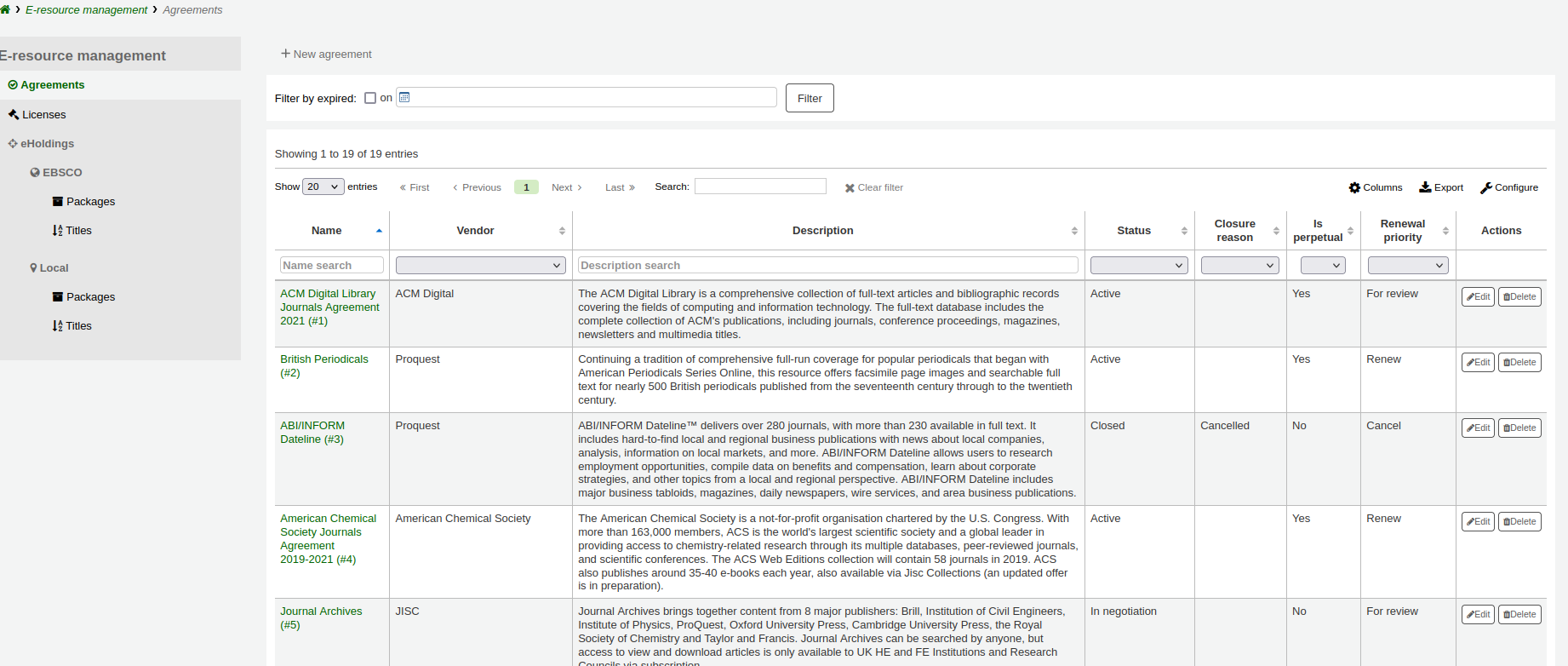Delete the Journal Archives agreement
The width and height of the screenshot is (1568, 666).
(1519, 615)
